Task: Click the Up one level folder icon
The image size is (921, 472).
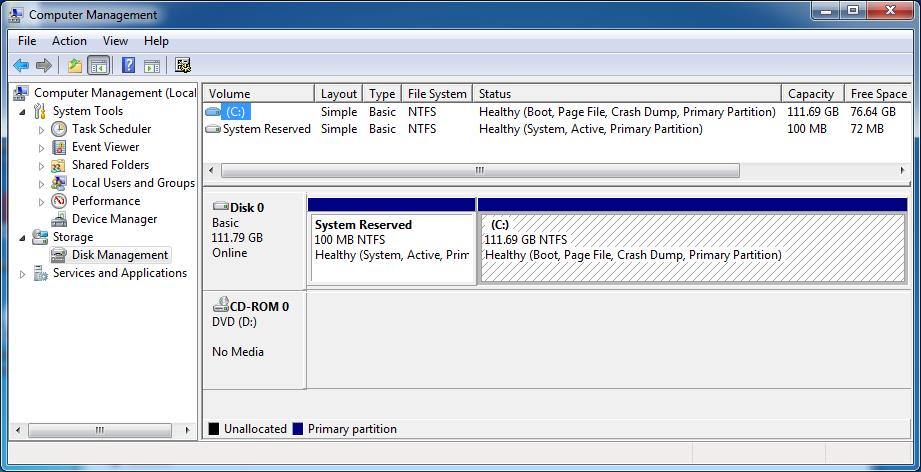Action: pyautogui.click(x=74, y=66)
